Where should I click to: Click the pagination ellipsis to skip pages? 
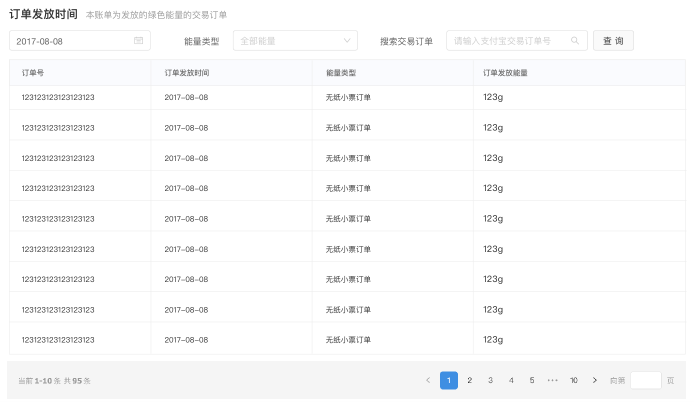point(553,380)
